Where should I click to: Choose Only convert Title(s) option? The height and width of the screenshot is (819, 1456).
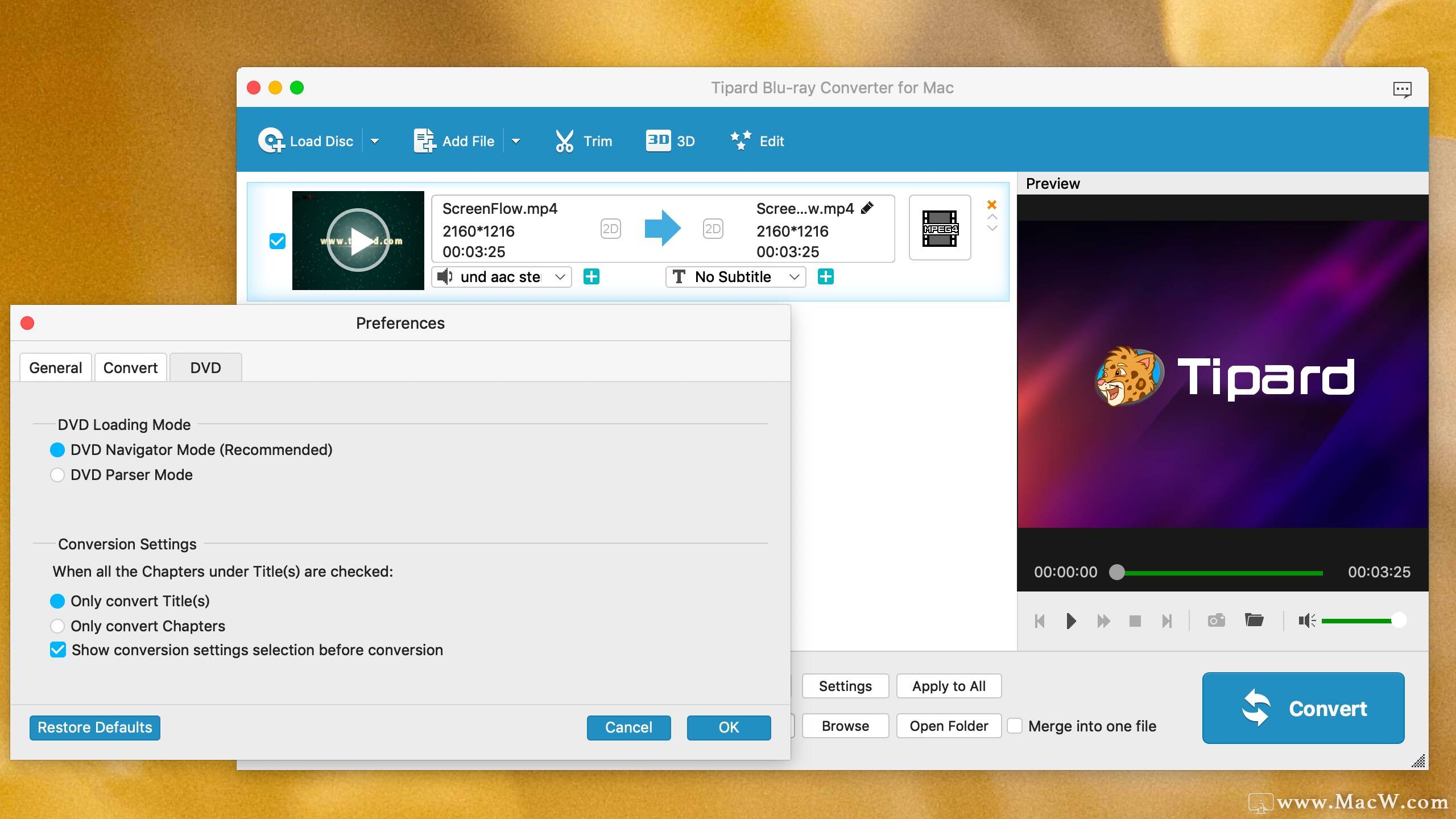tap(57, 601)
